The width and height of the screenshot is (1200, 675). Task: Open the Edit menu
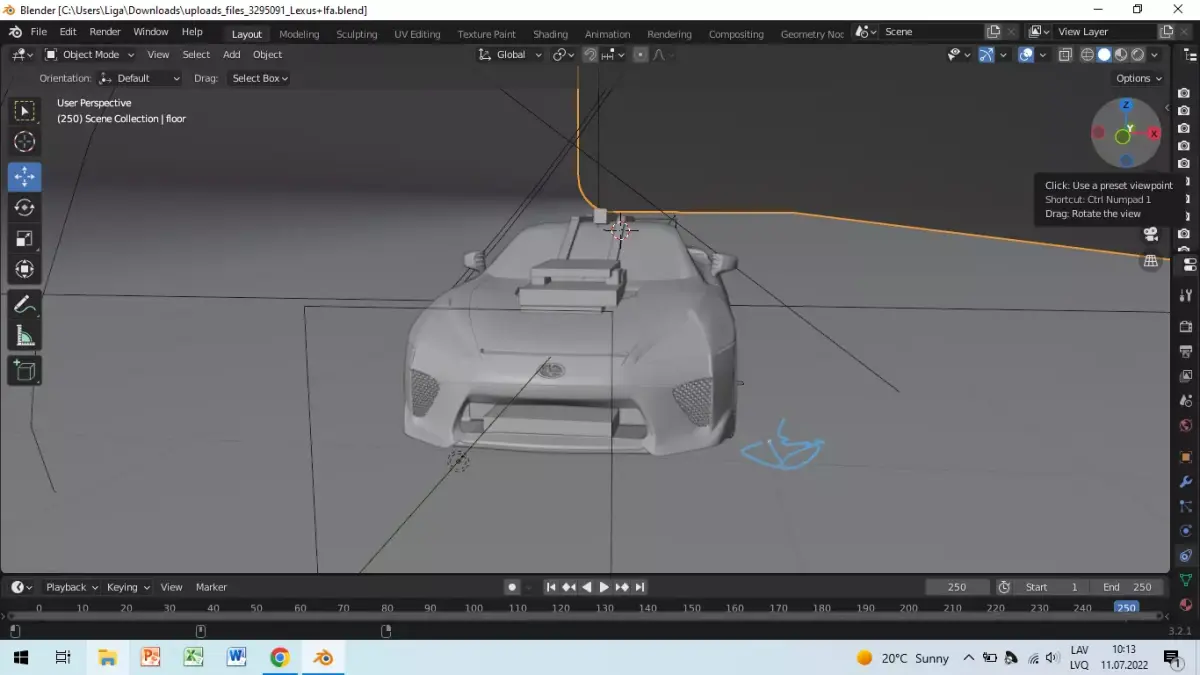(x=68, y=32)
